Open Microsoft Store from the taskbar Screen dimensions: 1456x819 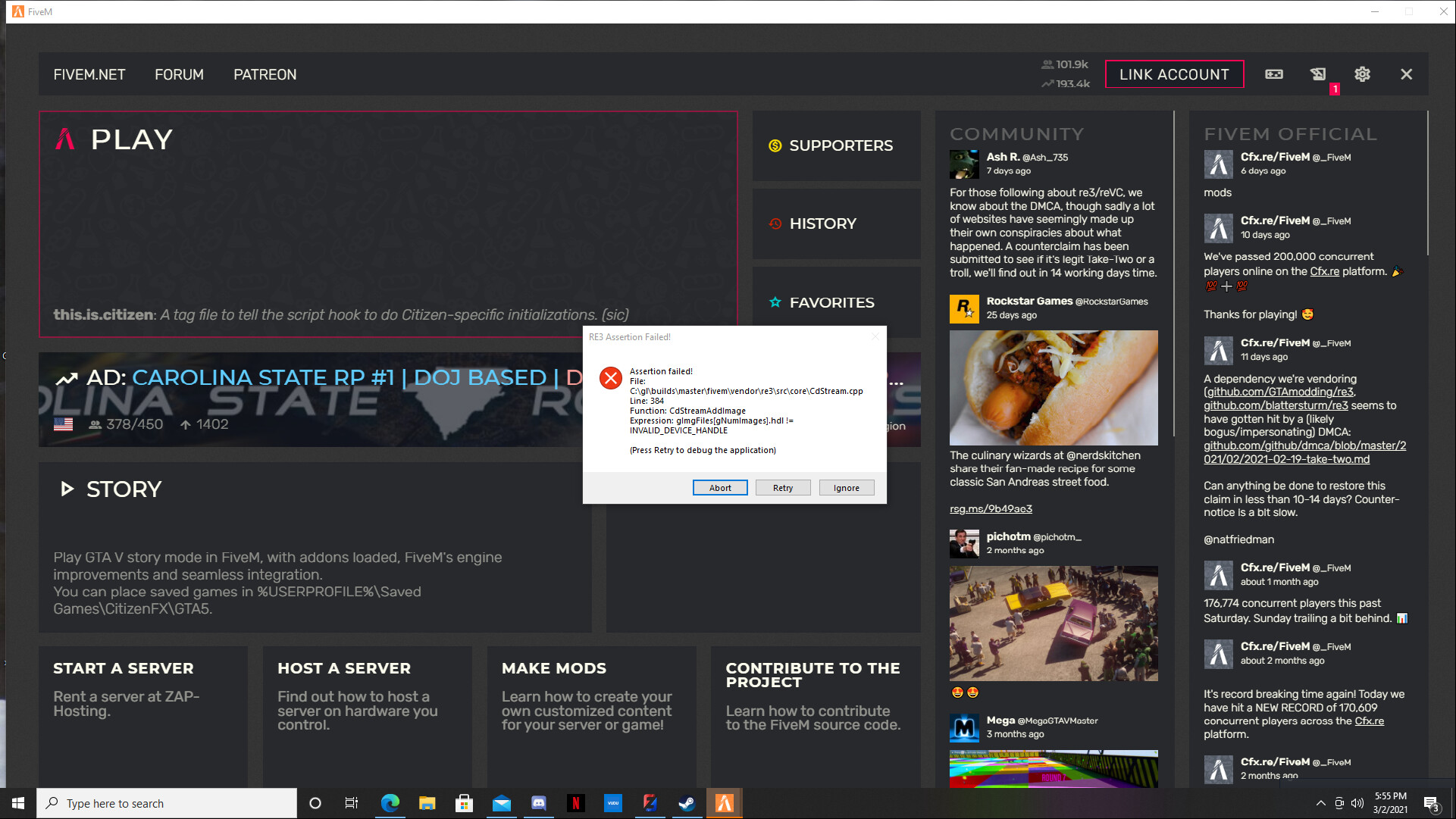click(465, 803)
